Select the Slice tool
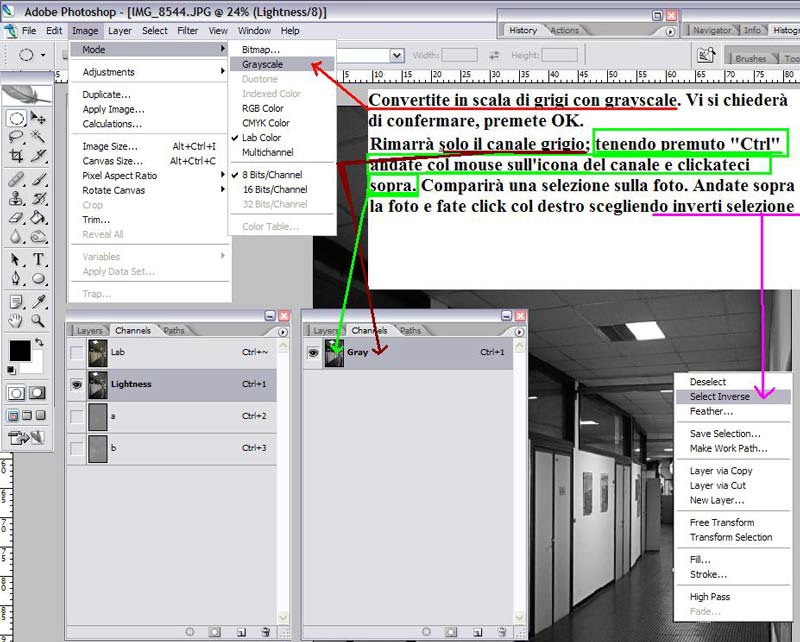Image resolution: width=800 pixels, height=642 pixels. [38, 156]
